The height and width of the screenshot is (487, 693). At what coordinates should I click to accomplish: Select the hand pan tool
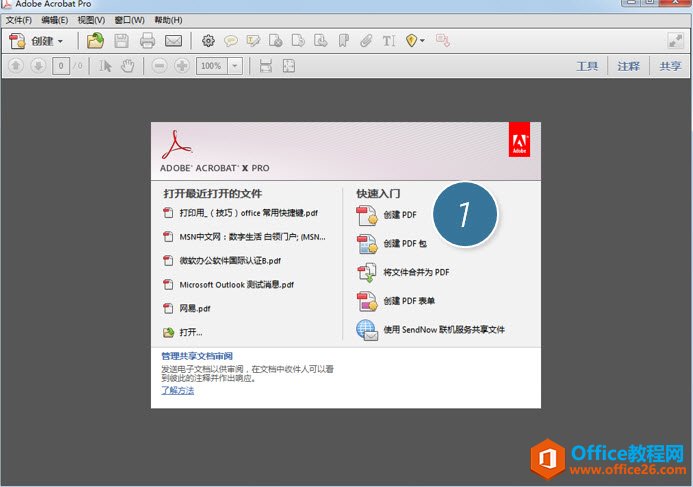coord(128,66)
